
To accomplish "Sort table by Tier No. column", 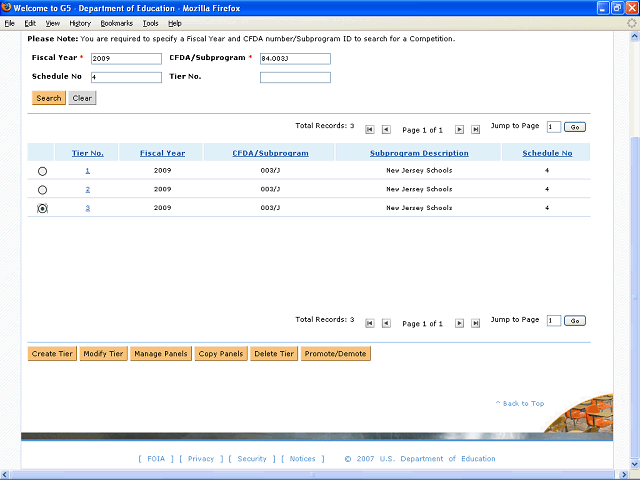I will coord(87,153).
